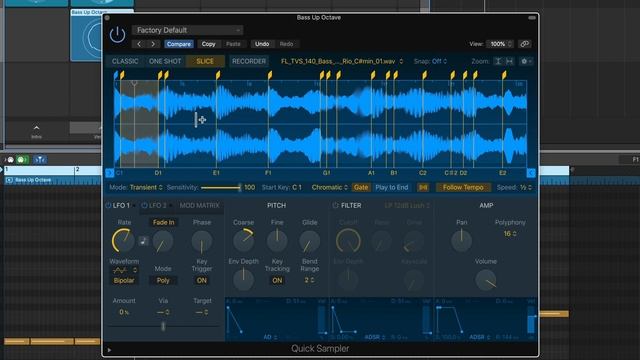Click the blue arrow at waveform right end

click(x=531, y=173)
